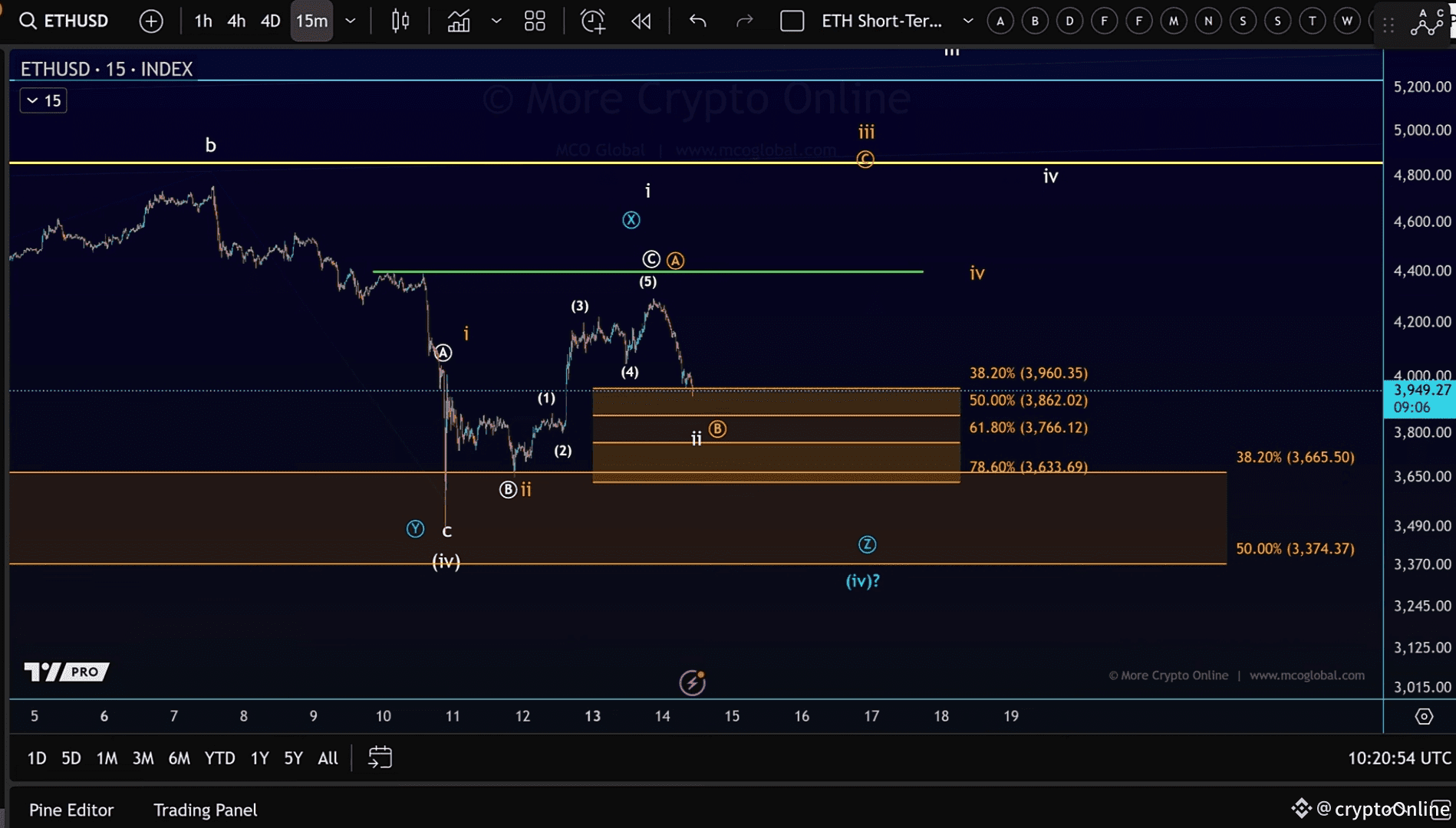Start bar replay with the rewind icon

click(641, 21)
